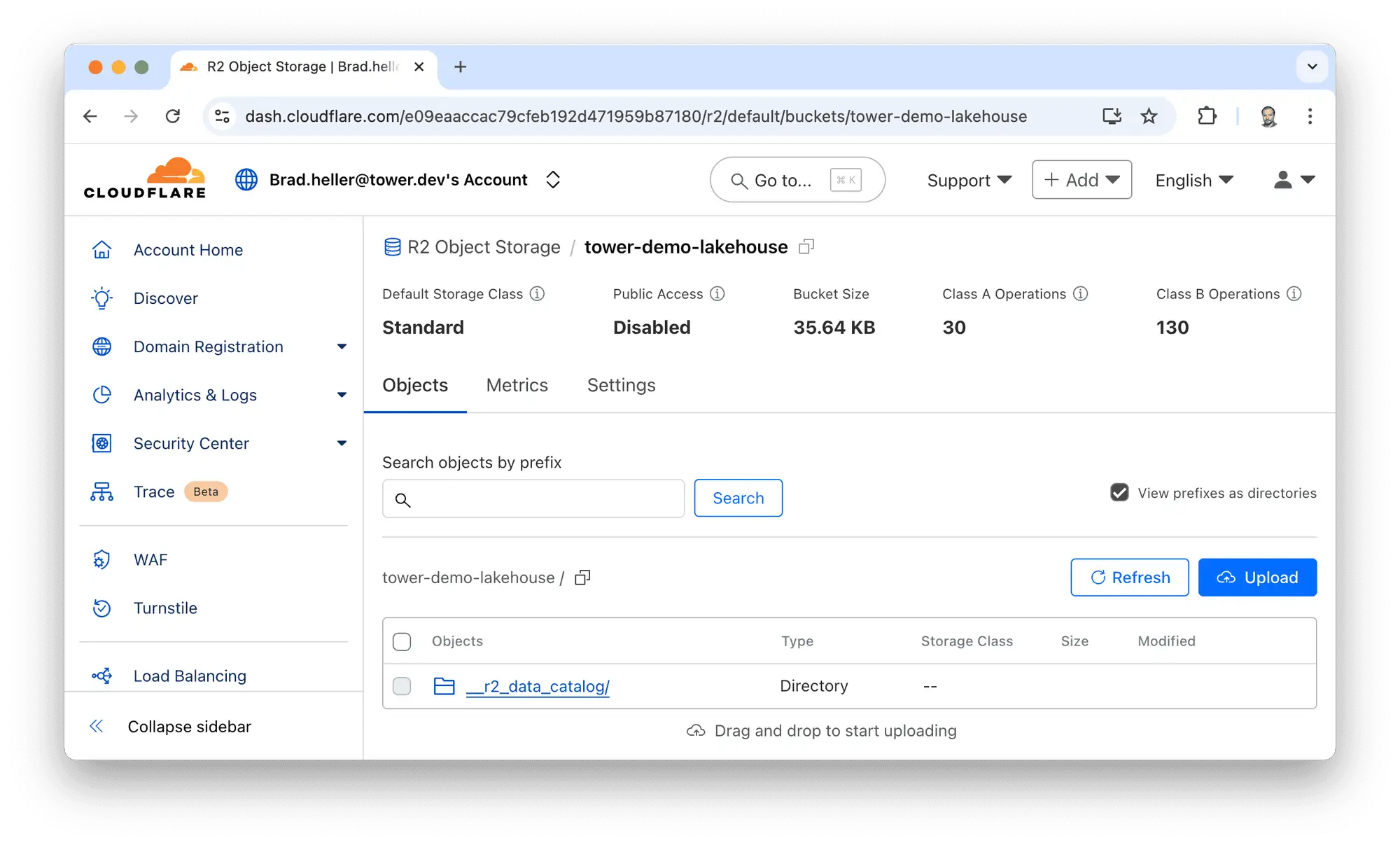Screen dimensions: 1400x845
Task: Click the Brad.heller@tower.dev's Account name
Action: pos(398,180)
